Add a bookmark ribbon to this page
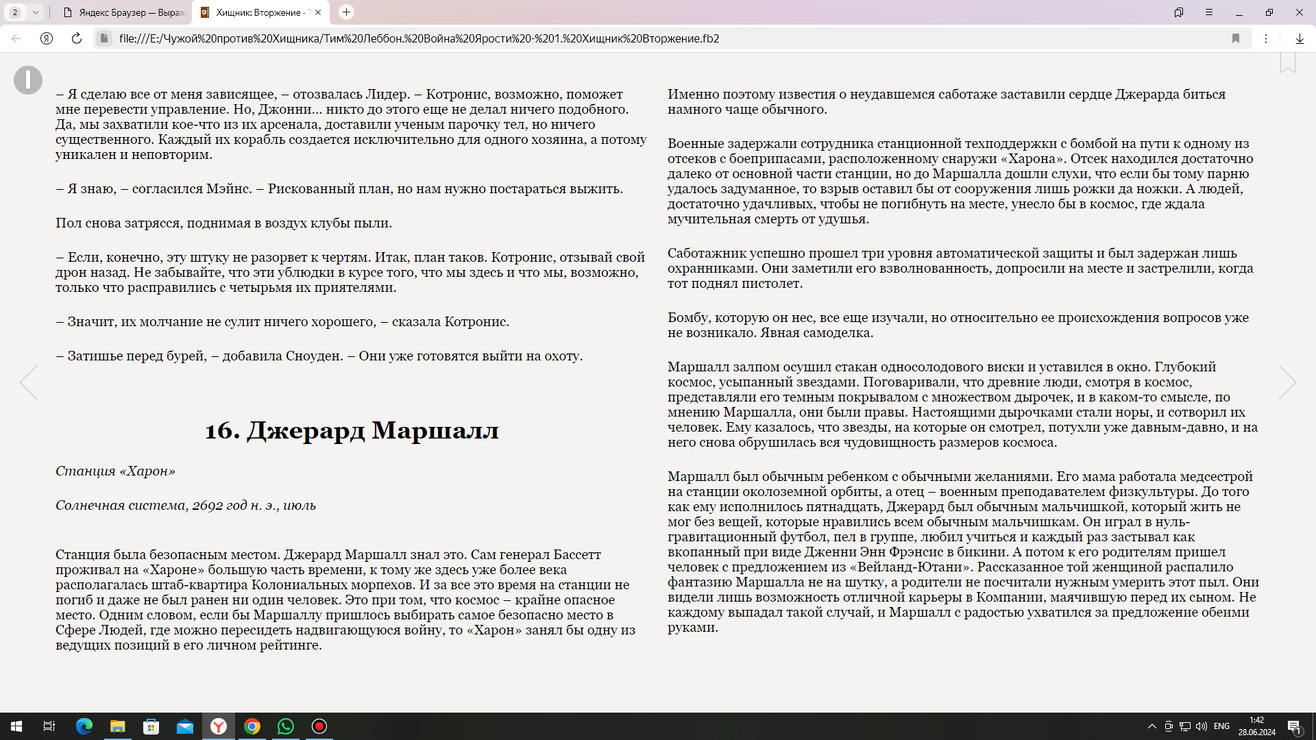The image size is (1316, 740). click(1287, 63)
